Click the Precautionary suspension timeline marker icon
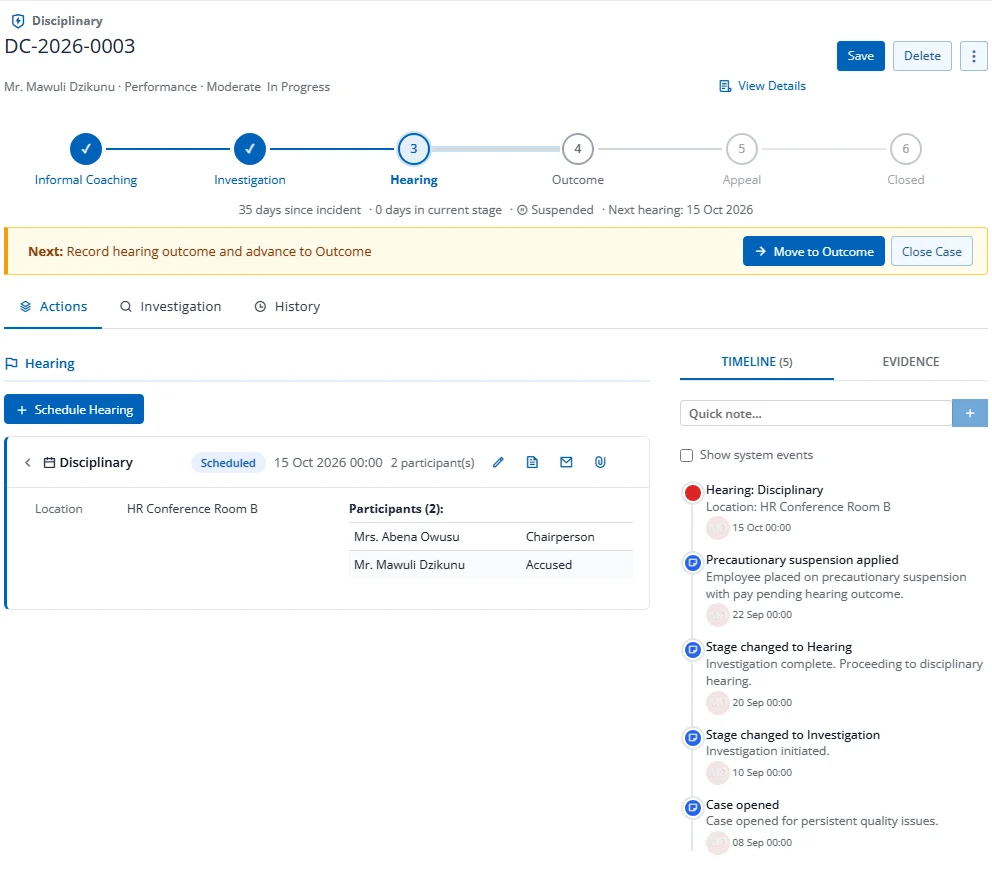The width and height of the screenshot is (992, 878). 693,562
